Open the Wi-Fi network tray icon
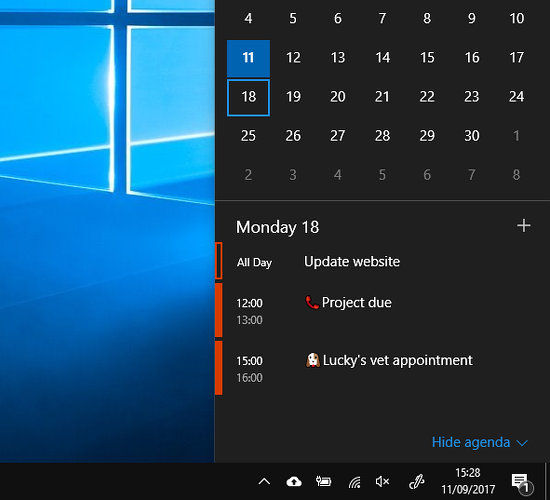This screenshot has height=500, width=550. (x=355, y=482)
